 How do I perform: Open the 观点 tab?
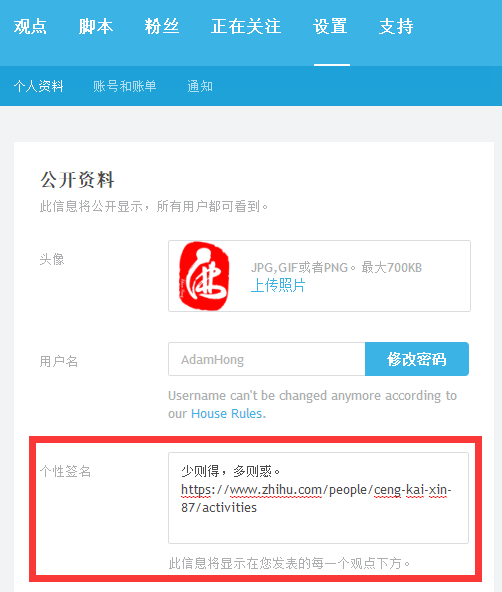(30, 26)
